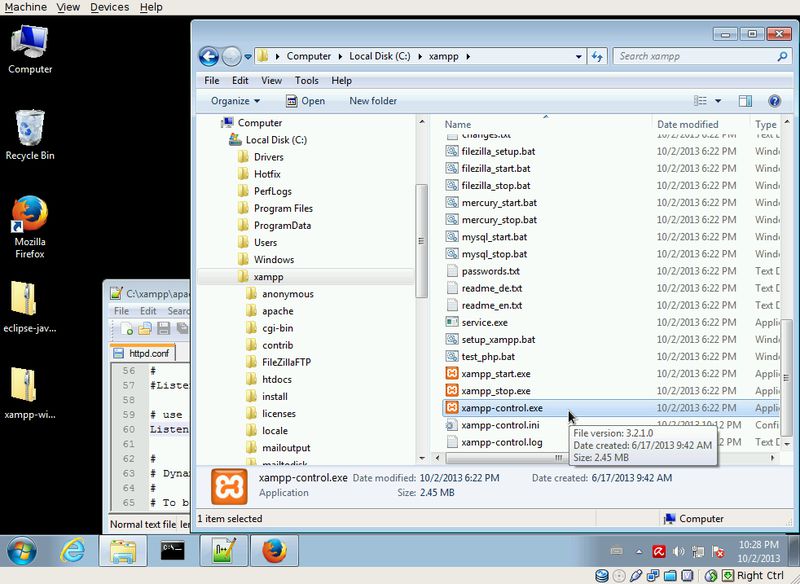
Task: Expand the change view options dropdown arrow
Action: pyautogui.click(x=719, y=101)
